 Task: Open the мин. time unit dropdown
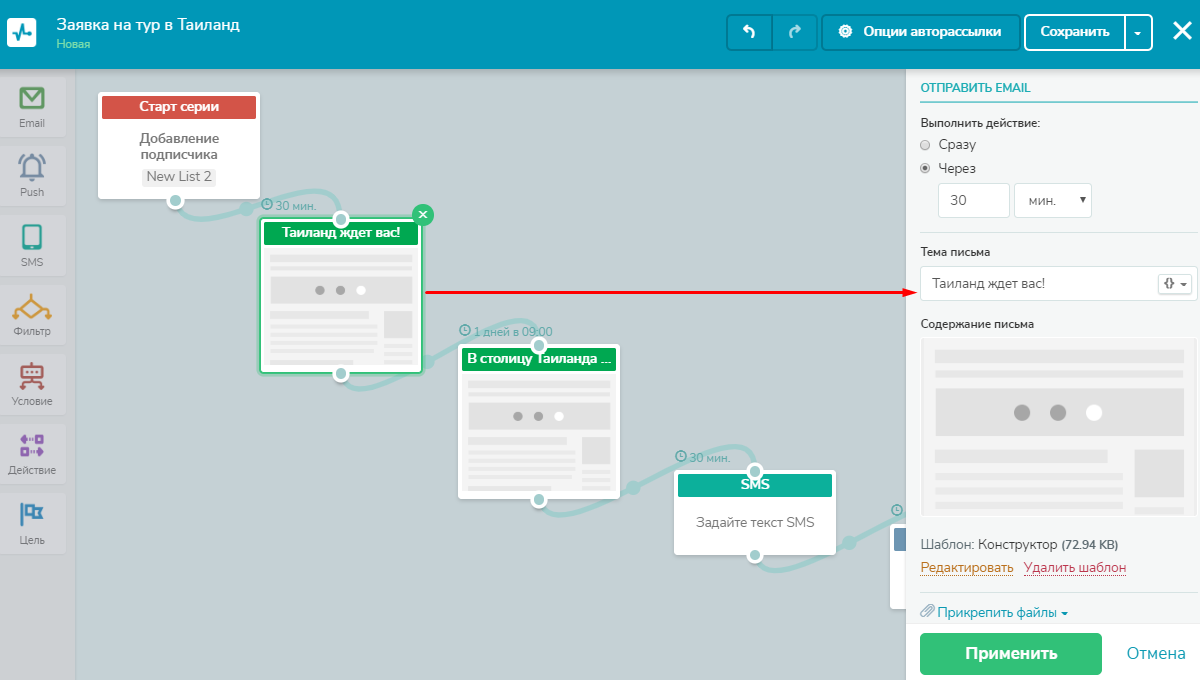1053,200
